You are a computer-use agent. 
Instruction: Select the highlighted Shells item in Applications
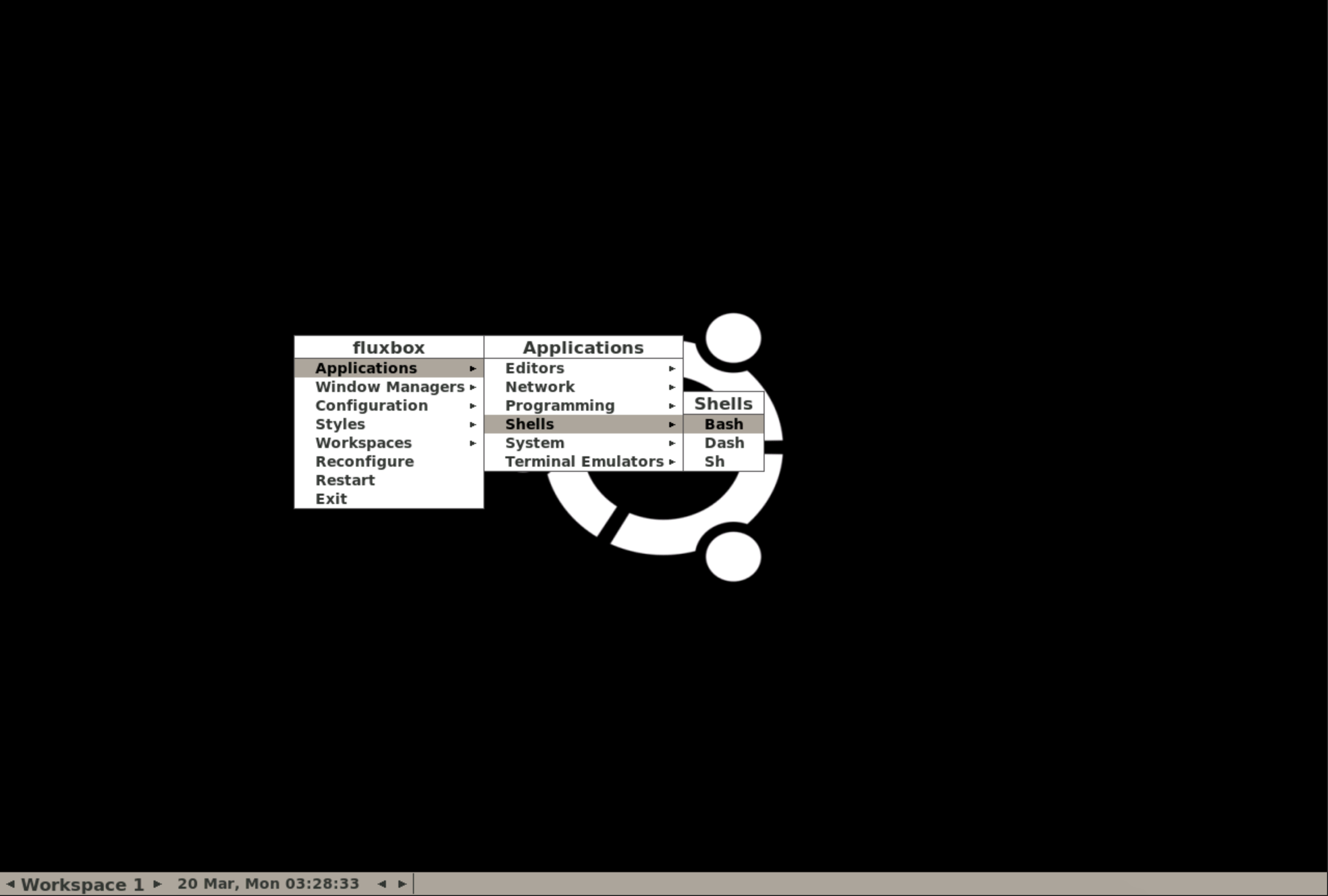click(584, 424)
